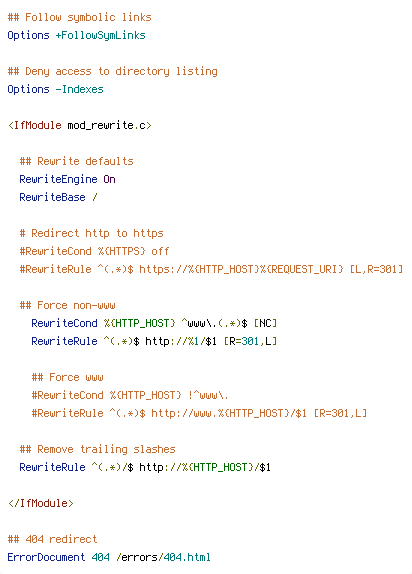The height and width of the screenshot is (574, 412).
Task: Click the commented RewriteCond %{HTTPS} off line
Action: (x=94, y=251)
